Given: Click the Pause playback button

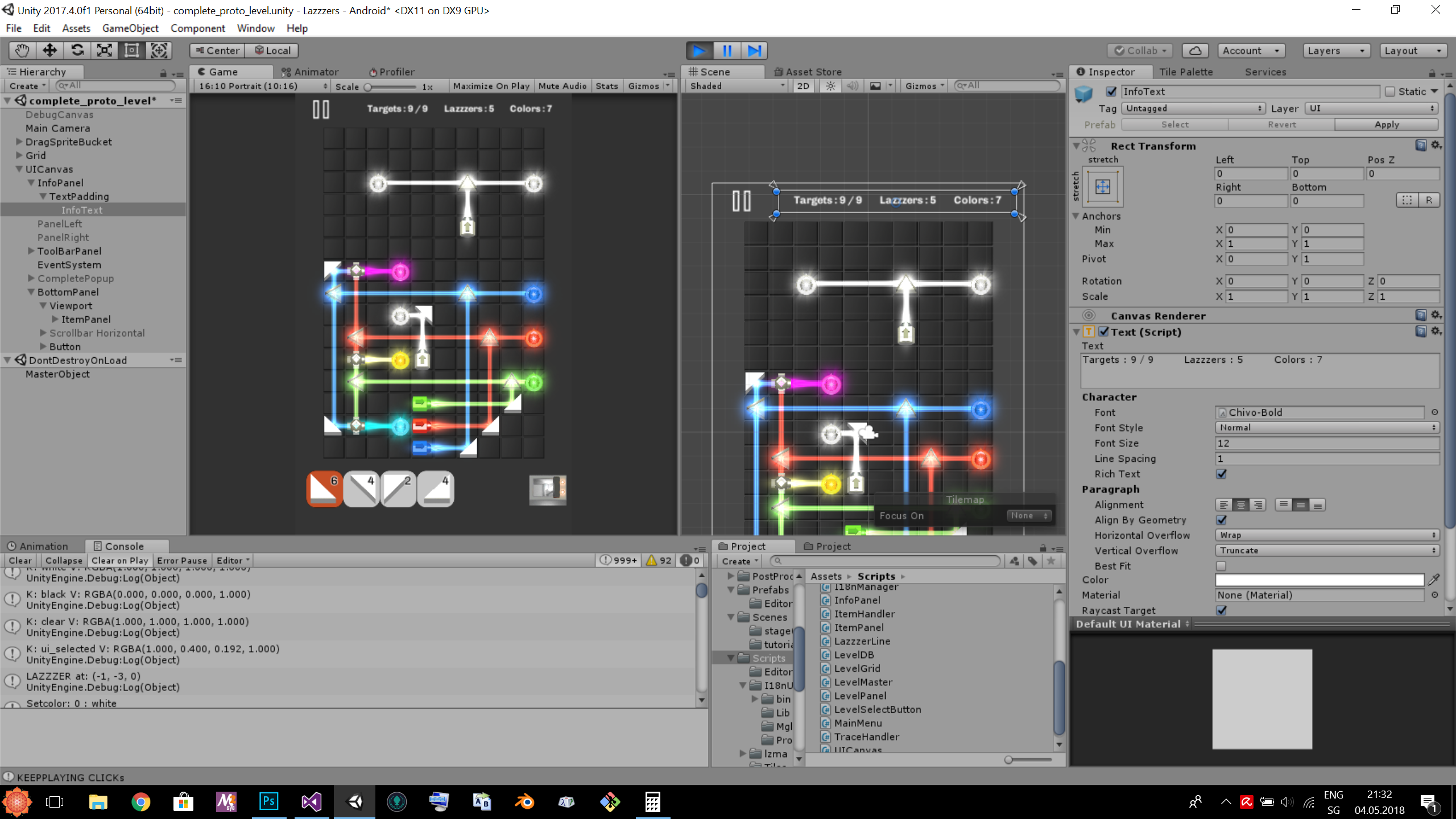Looking at the screenshot, I should point(727,51).
